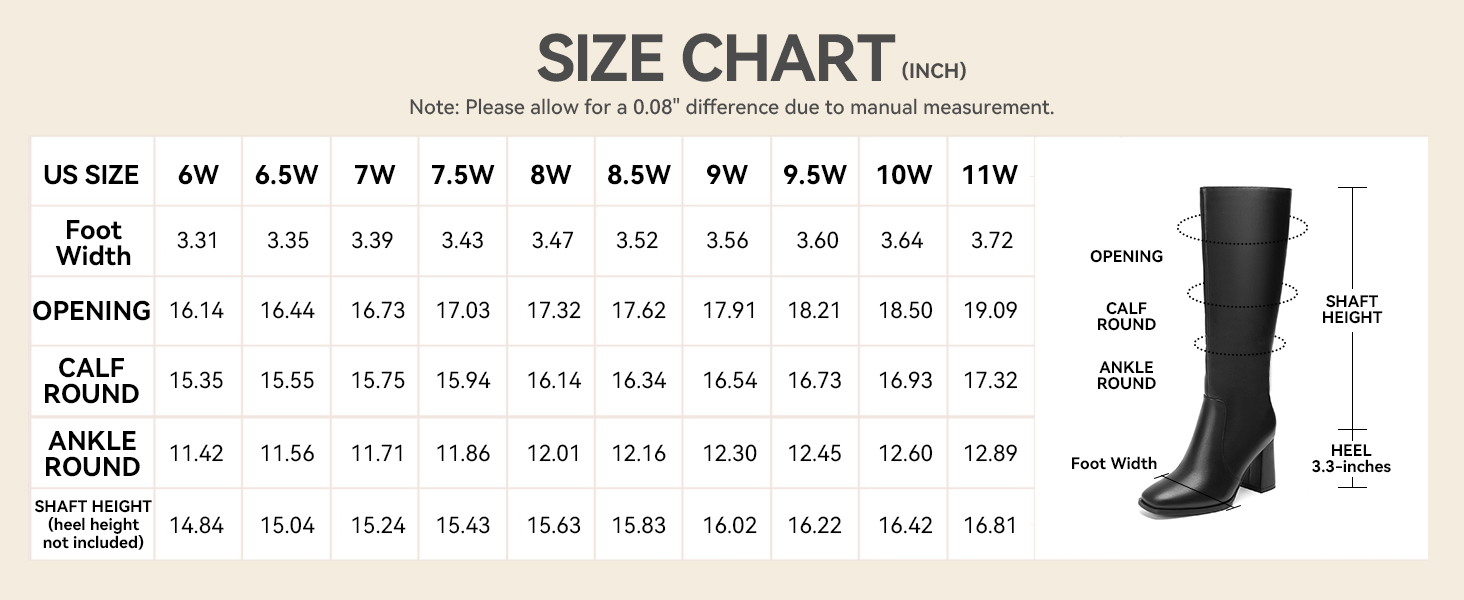
Task: Select the Foot Width row label in the table
Action: 93,243
